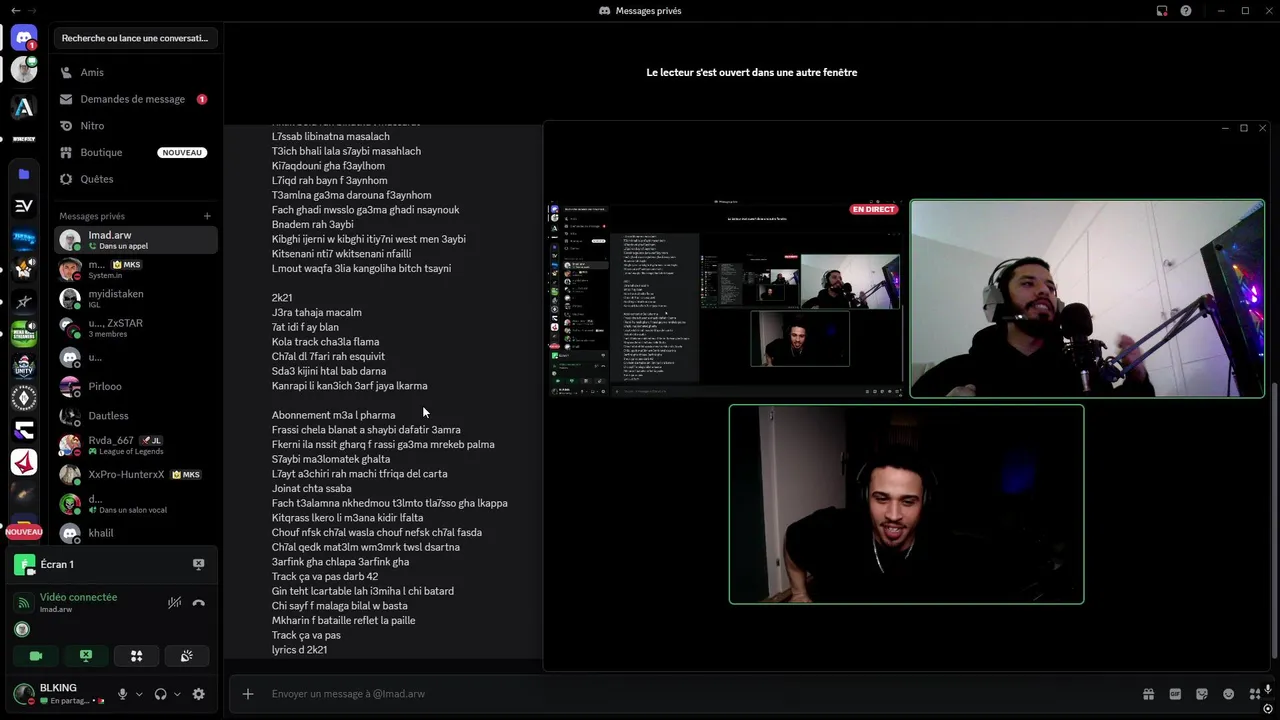
Task: Open the EV server icon
Action: tap(24, 205)
